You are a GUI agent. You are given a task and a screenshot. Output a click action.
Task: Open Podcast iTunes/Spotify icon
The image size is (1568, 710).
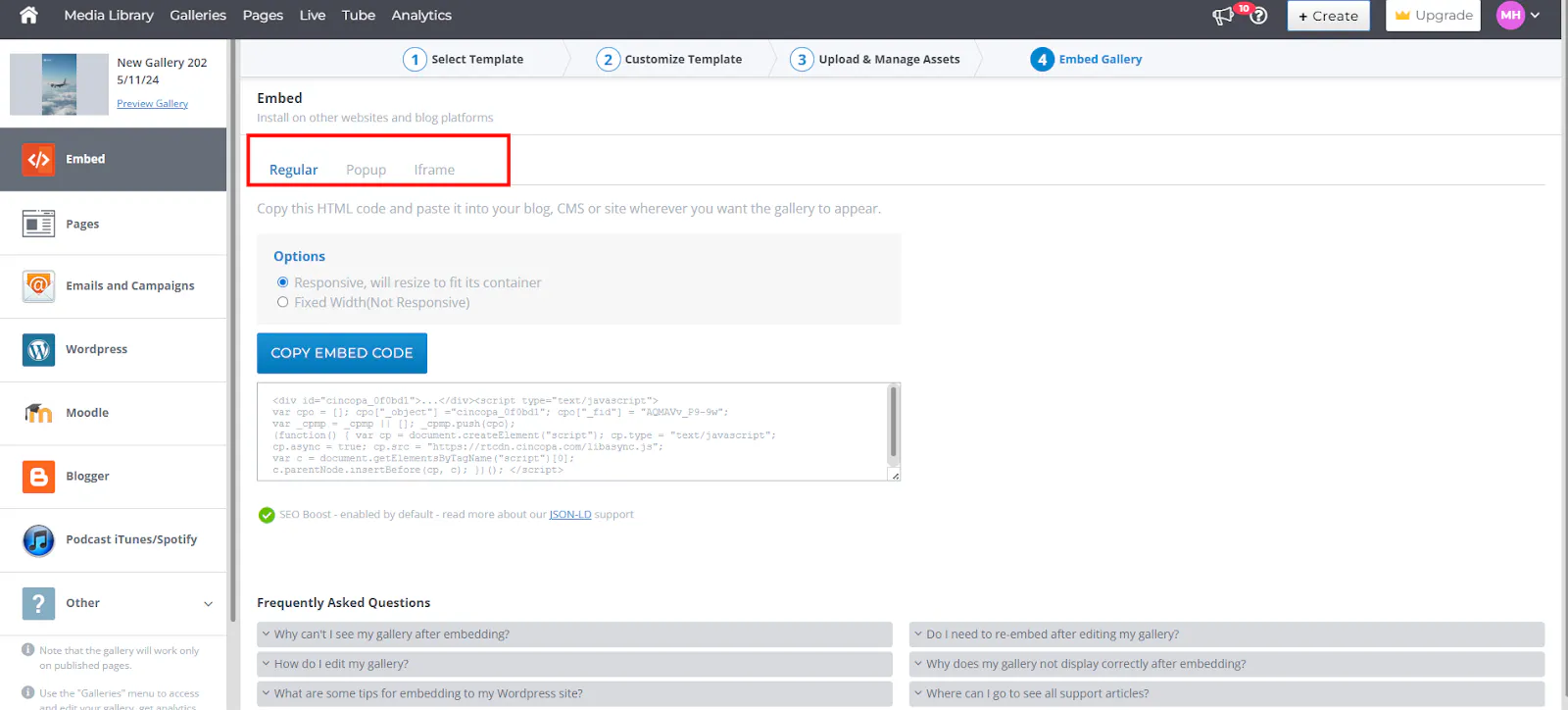[x=38, y=539]
